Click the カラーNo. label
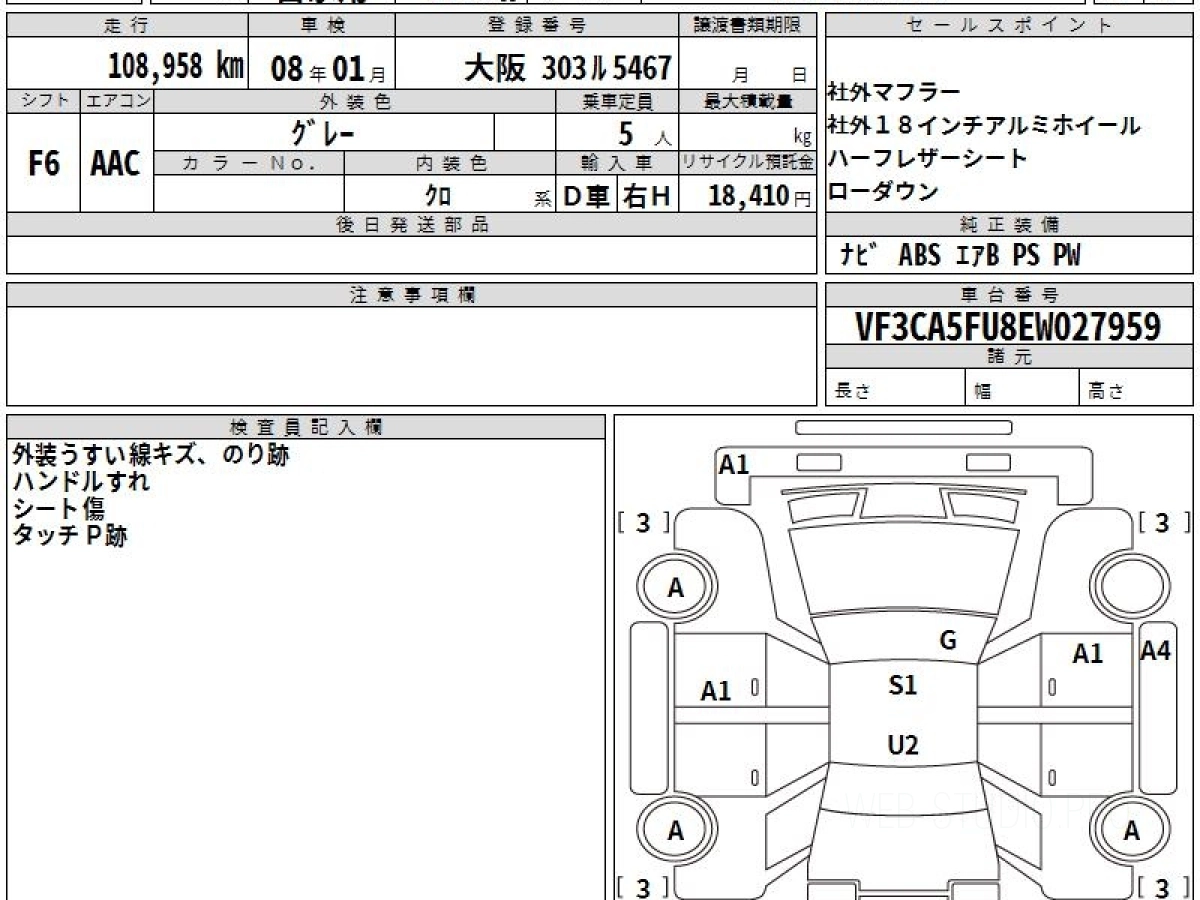Screen dimensions: 1200x900 249,162
